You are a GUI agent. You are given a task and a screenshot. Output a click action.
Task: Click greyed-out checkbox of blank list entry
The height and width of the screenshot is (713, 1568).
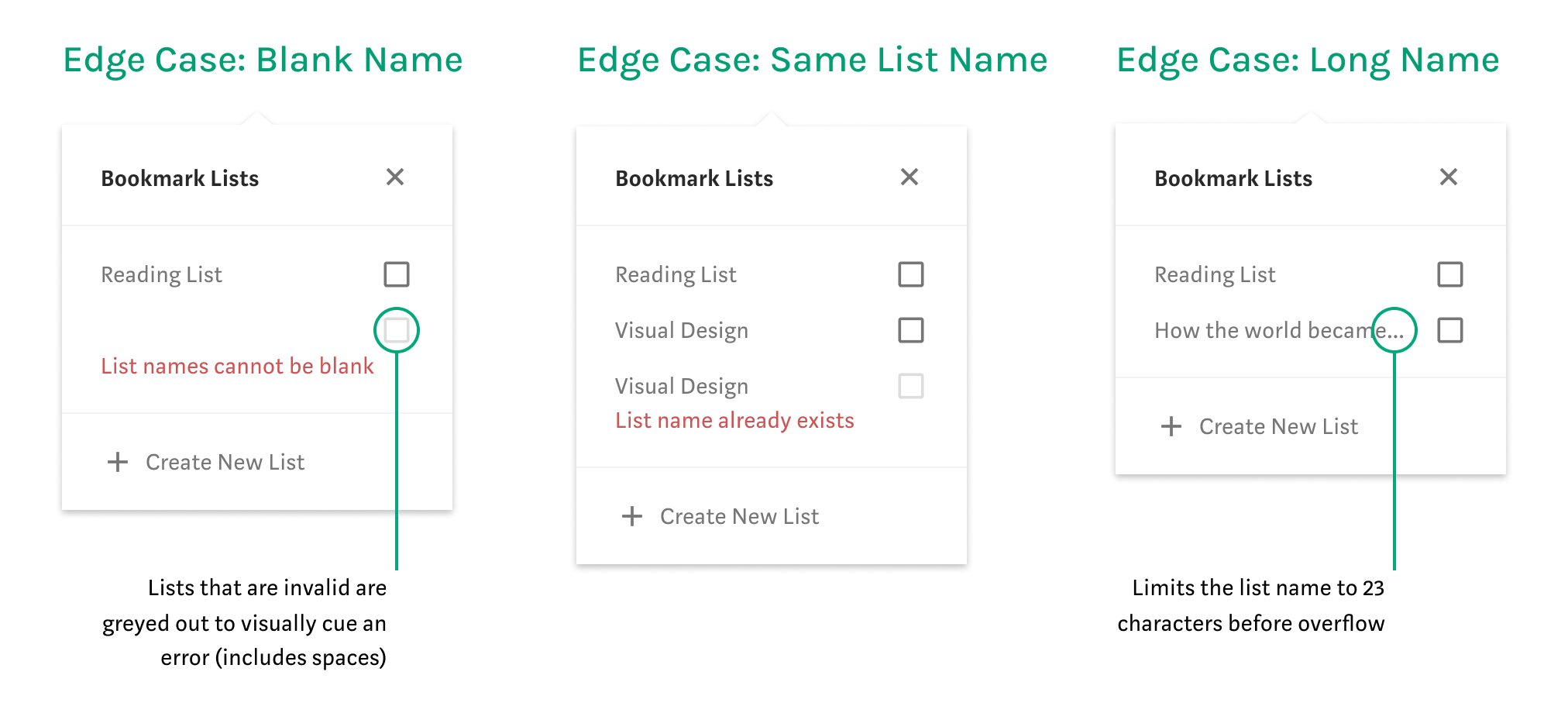pyautogui.click(x=397, y=330)
